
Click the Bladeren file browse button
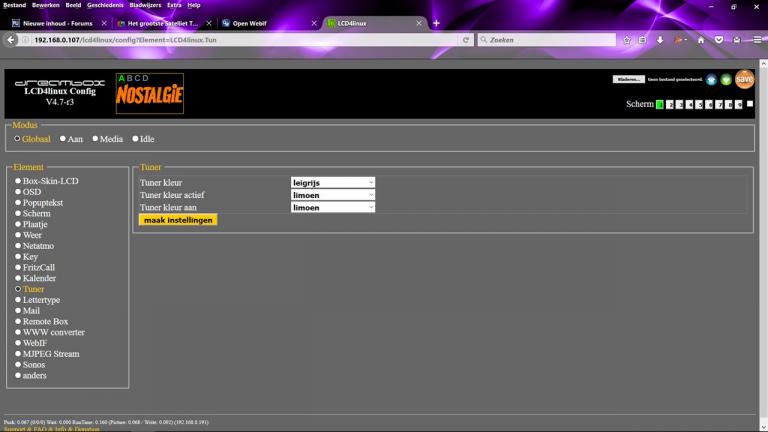628,79
